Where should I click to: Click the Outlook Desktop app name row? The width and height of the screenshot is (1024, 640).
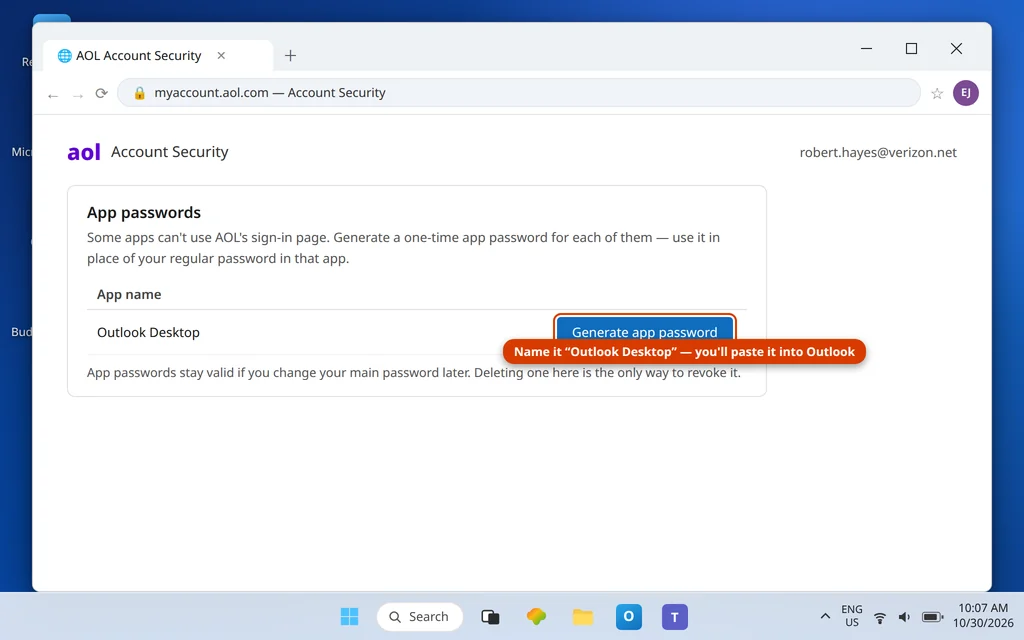click(417, 332)
